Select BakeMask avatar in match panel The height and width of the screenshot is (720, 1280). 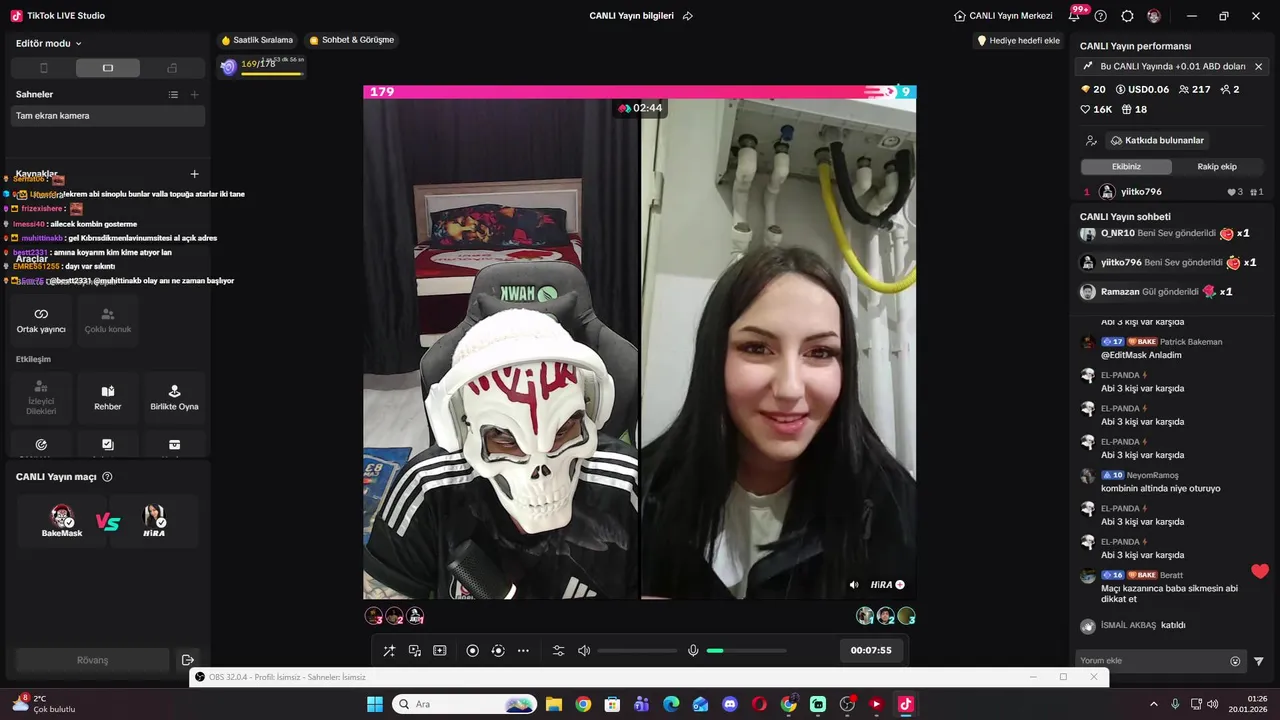[x=62, y=517]
